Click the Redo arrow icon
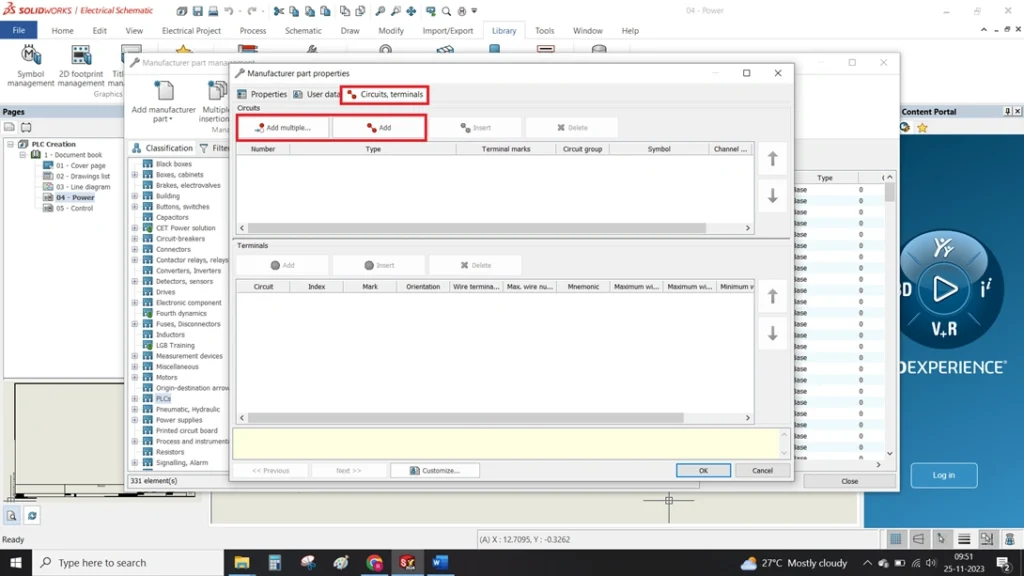This screenshot has width=1024, height=576. tap(251, 10)
